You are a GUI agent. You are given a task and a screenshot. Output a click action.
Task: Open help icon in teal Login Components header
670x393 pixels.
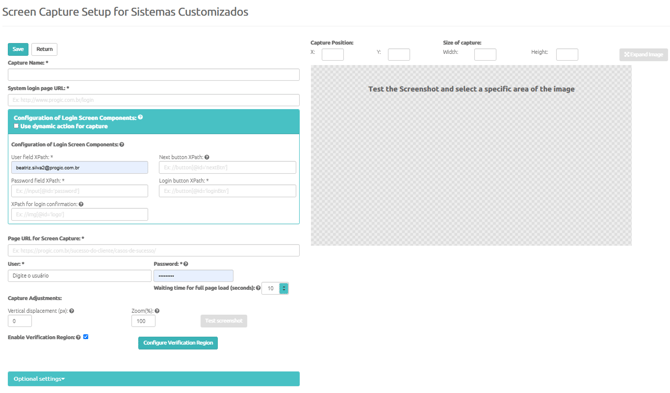[140, 117]
